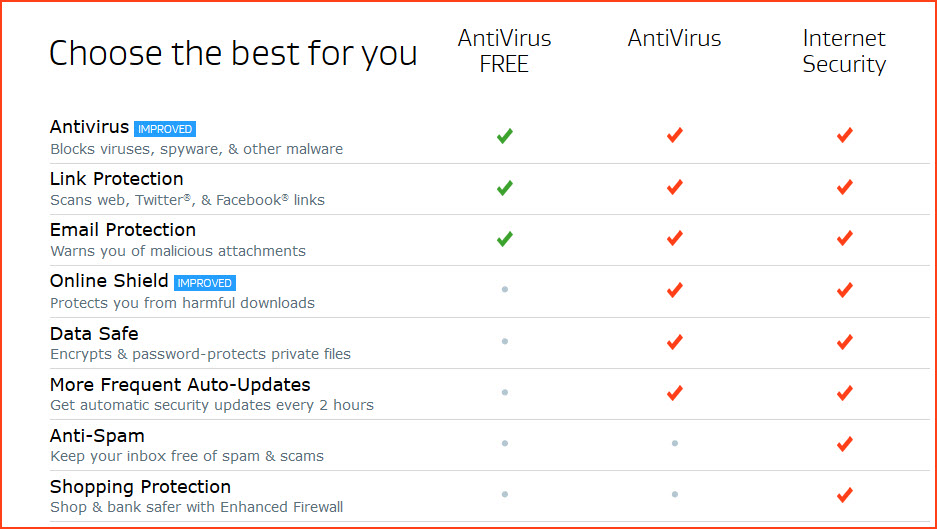Click red Data Safe checkmark under Internet Security

(x=844, y=341)
